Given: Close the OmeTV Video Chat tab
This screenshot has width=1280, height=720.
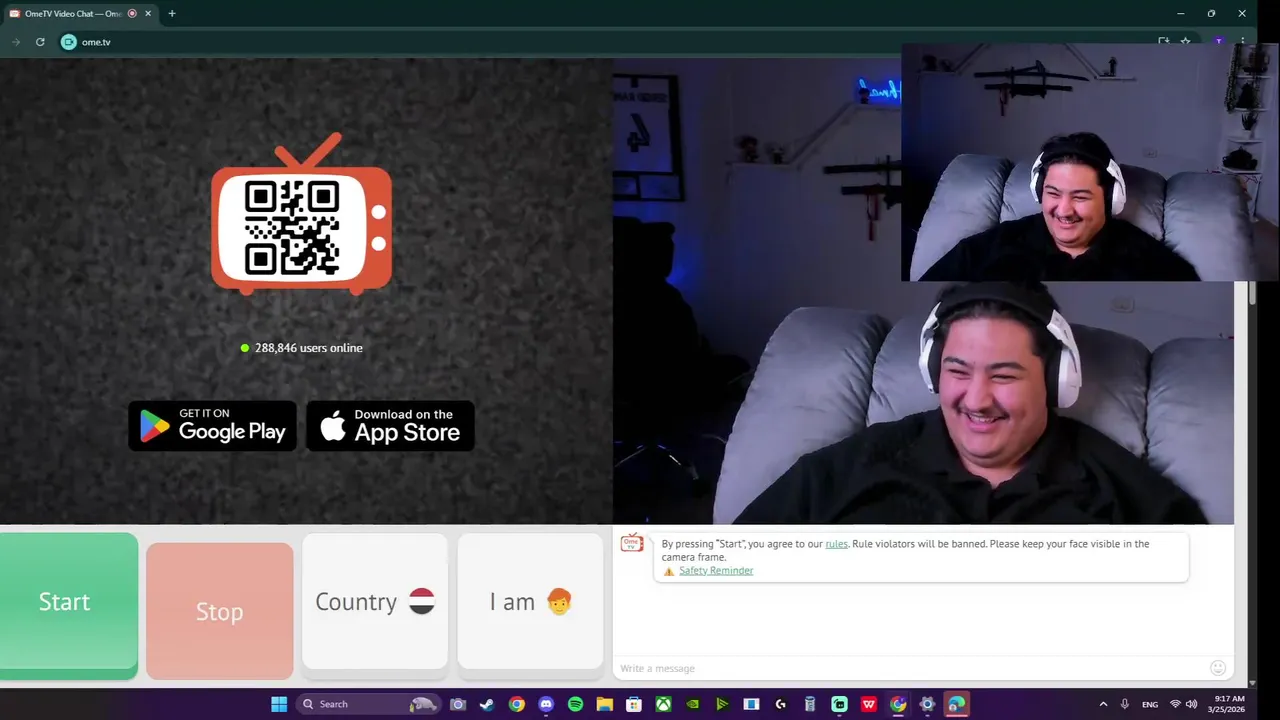Looking at the screenshot, I should pyautogui.click(x=148, y=14).
